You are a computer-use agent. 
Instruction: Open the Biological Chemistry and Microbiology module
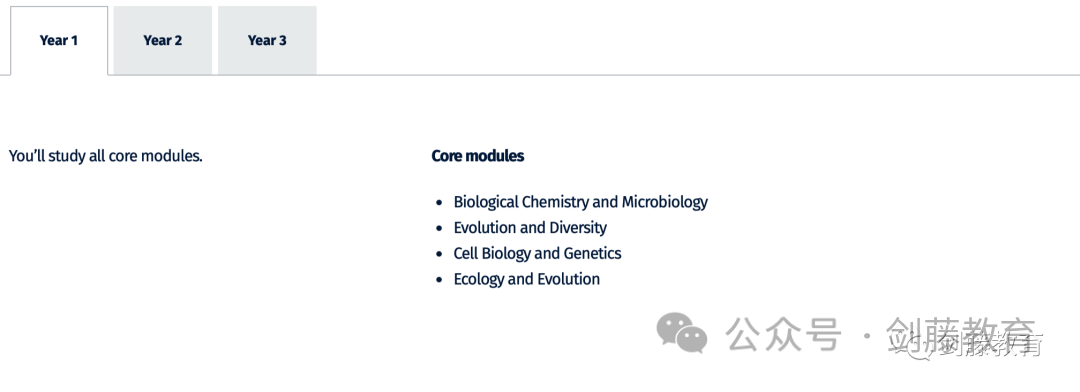coord(581,202)
